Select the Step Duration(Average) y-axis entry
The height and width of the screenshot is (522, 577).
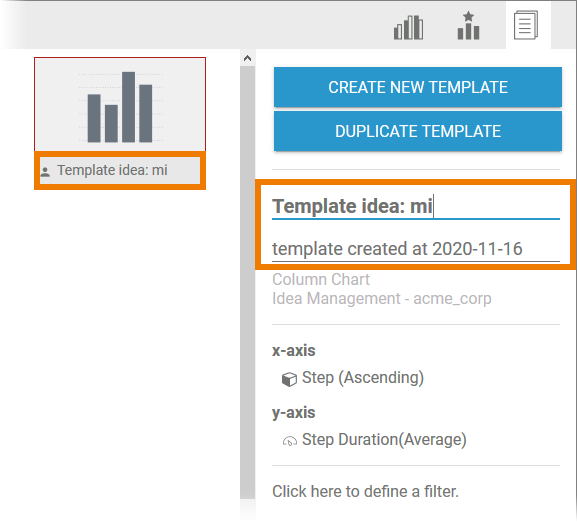point(384,440)
